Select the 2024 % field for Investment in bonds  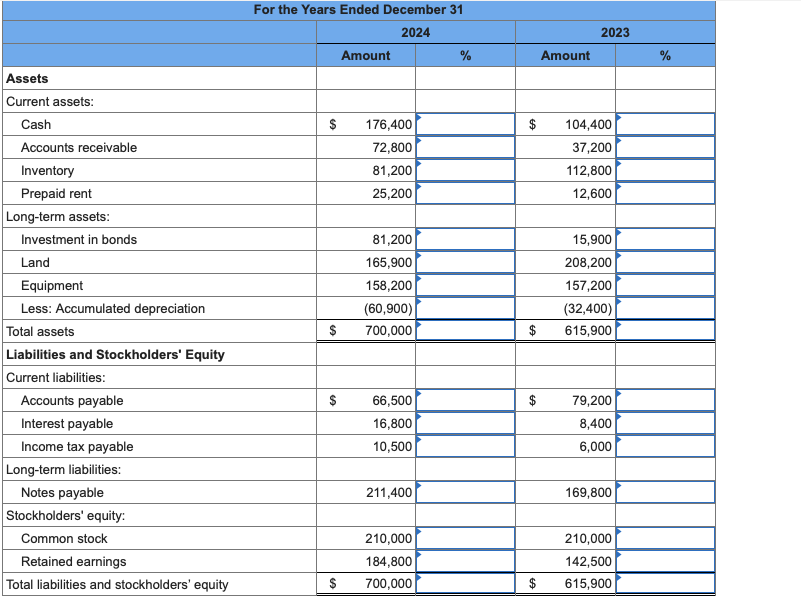(x=466, y=239)
